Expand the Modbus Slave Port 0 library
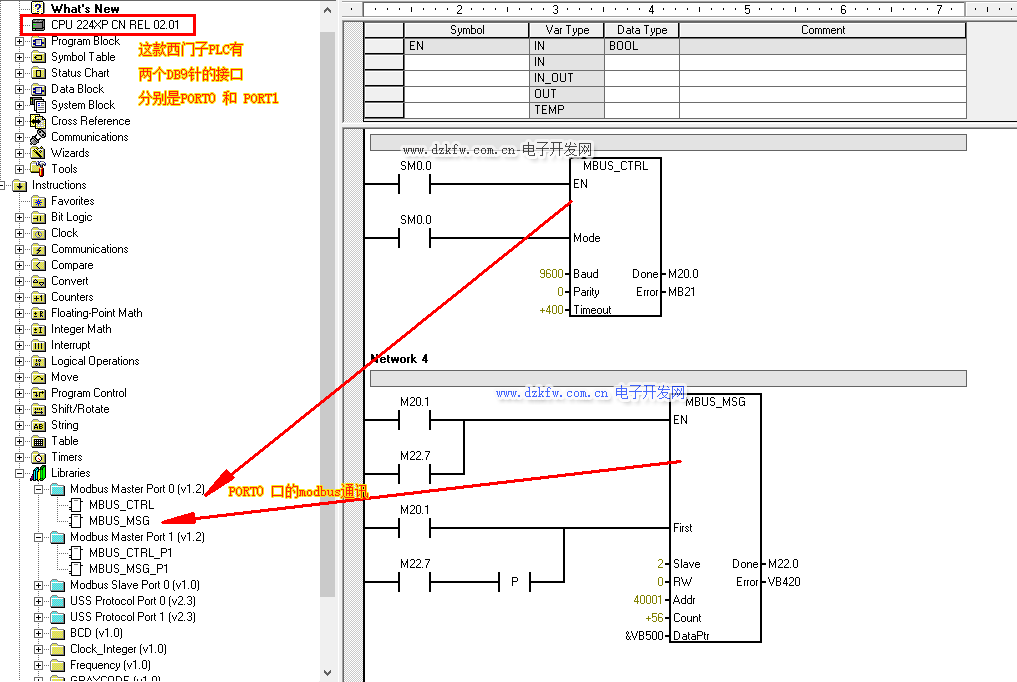The image size is (1017, 682). click(x=39, y=585)
